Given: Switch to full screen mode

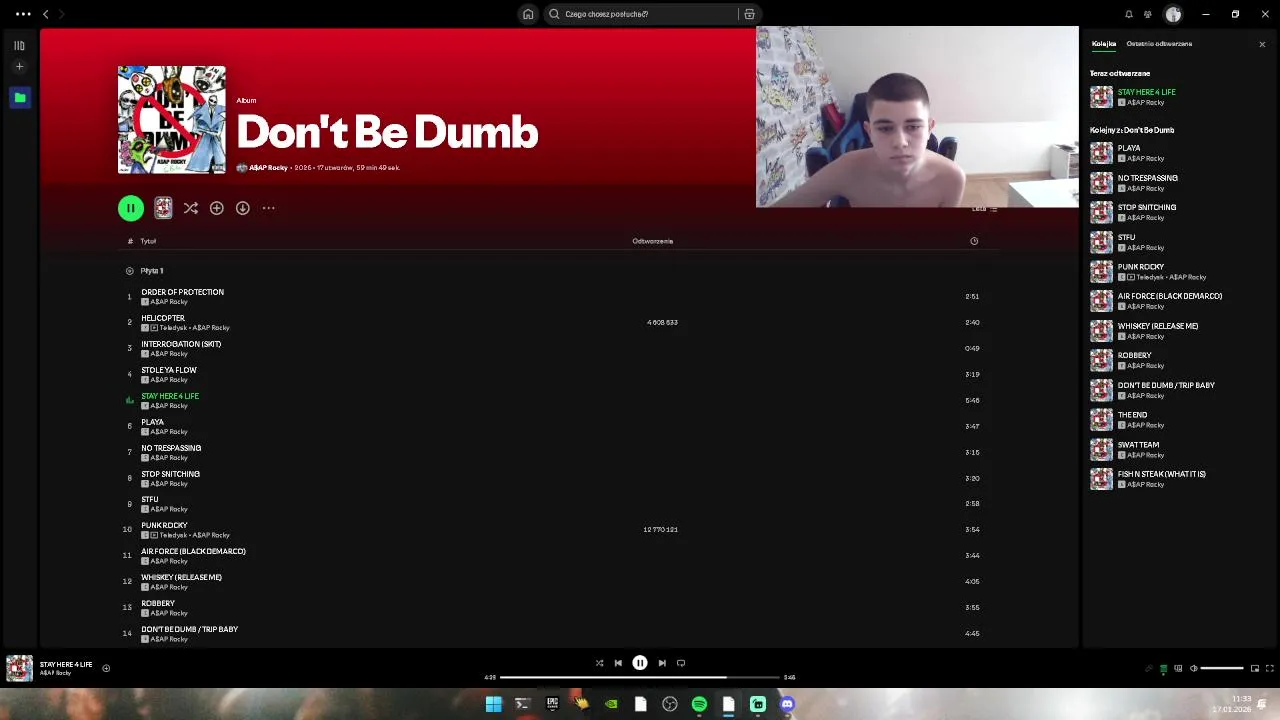Looking at the screenshot, I should (x=1269, y=668).
